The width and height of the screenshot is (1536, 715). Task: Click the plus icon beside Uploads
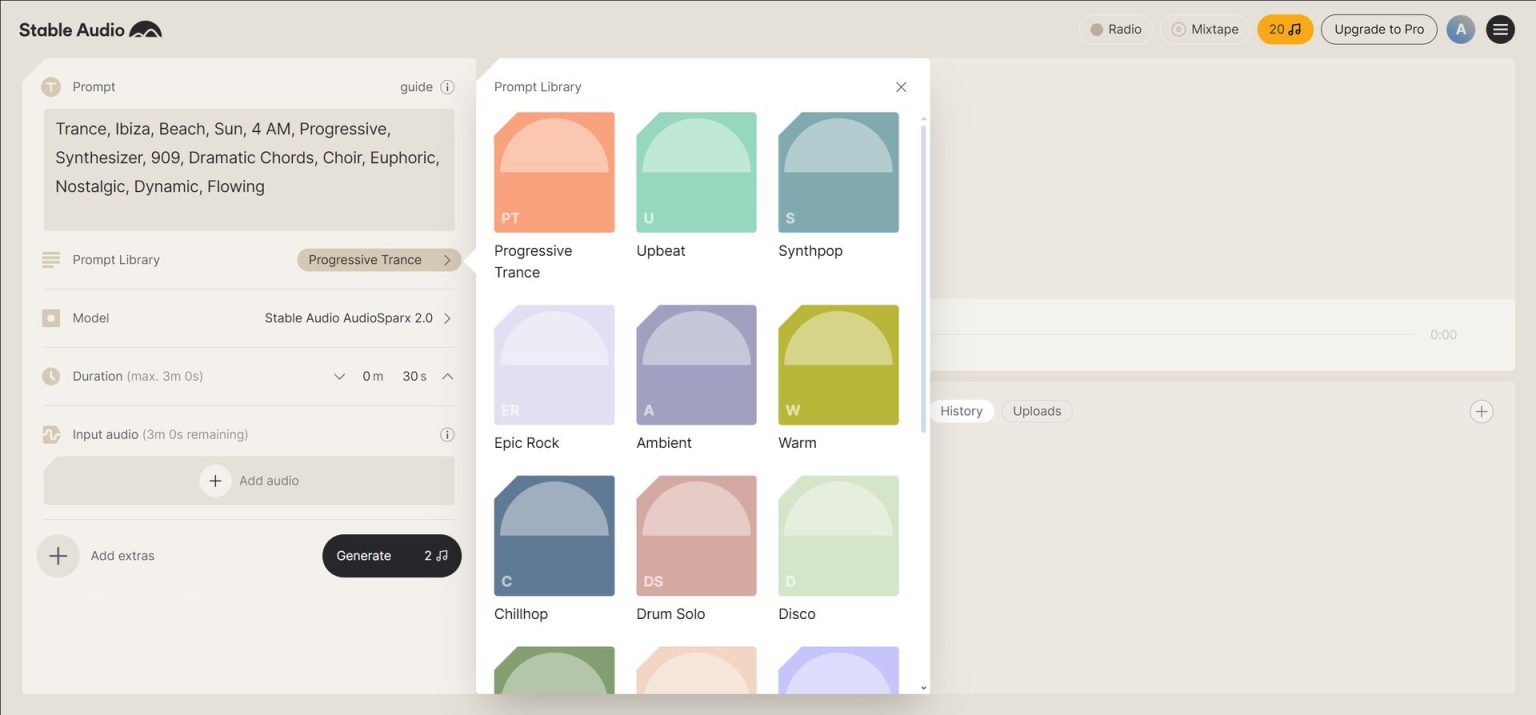[1481, 411]
